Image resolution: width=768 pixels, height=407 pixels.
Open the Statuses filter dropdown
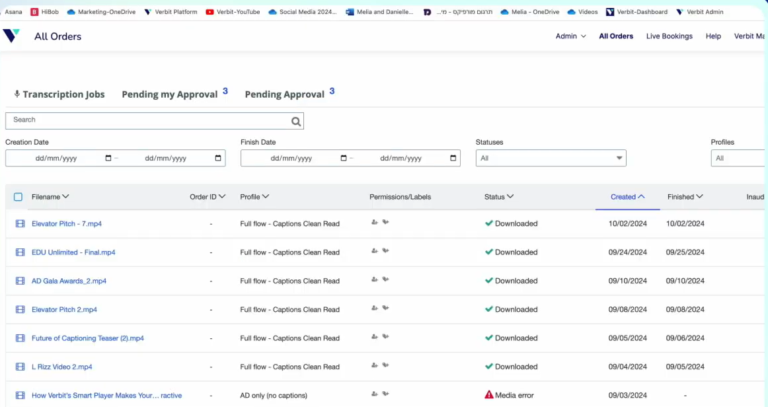click(550, 158)
